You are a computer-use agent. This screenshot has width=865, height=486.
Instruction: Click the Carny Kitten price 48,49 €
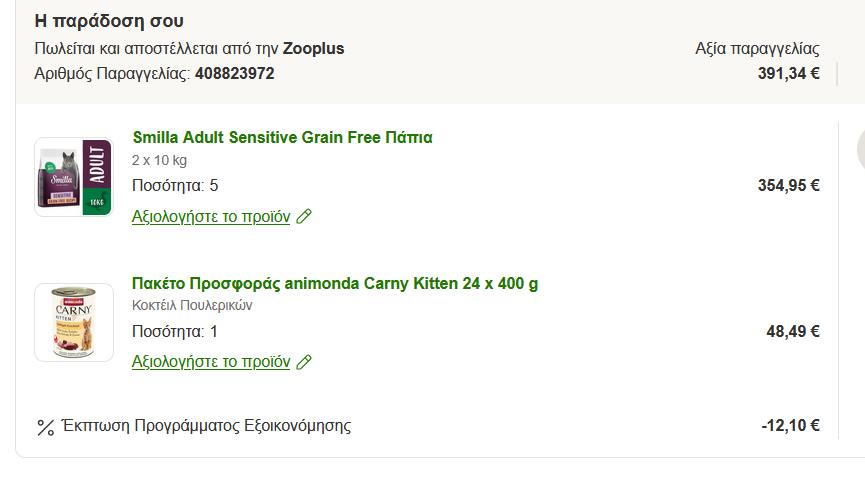(792, 331)
